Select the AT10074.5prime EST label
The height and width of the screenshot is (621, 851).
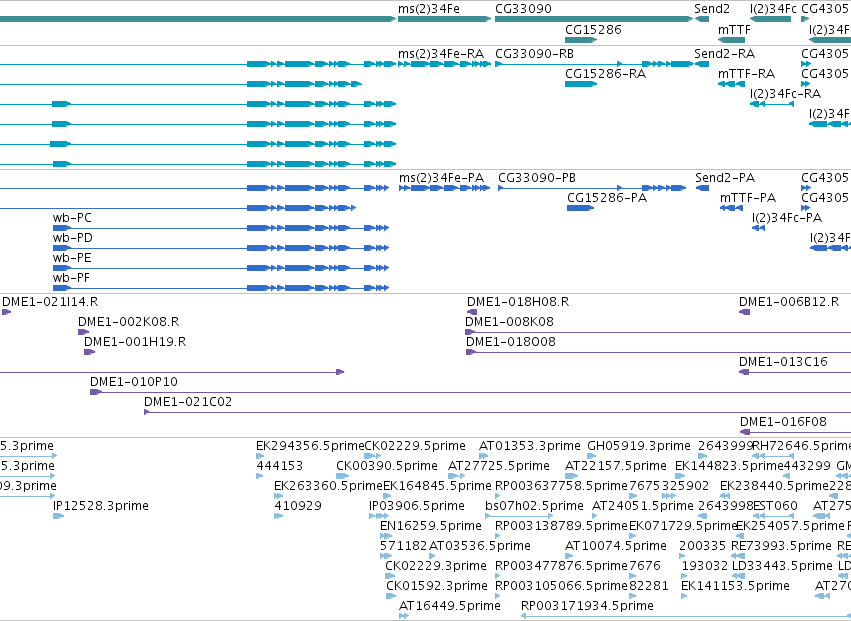point(616,547)
